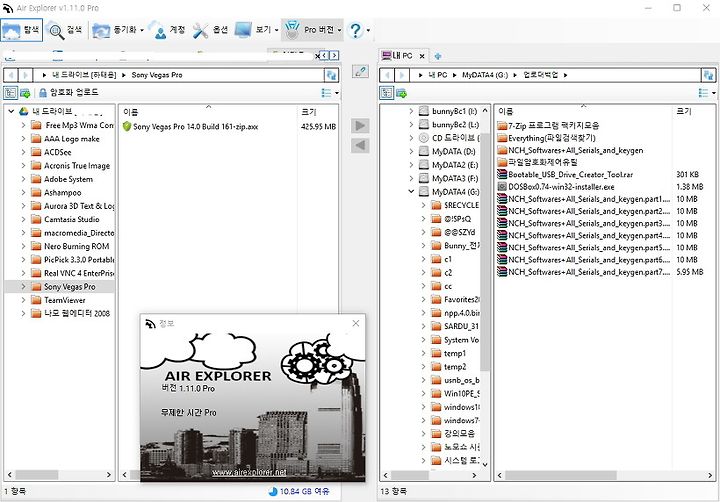The width and height of the screenshot is (720, 502).
Task: Open the 옵션 (Options) settings
Action: click(x=210, y=30)
